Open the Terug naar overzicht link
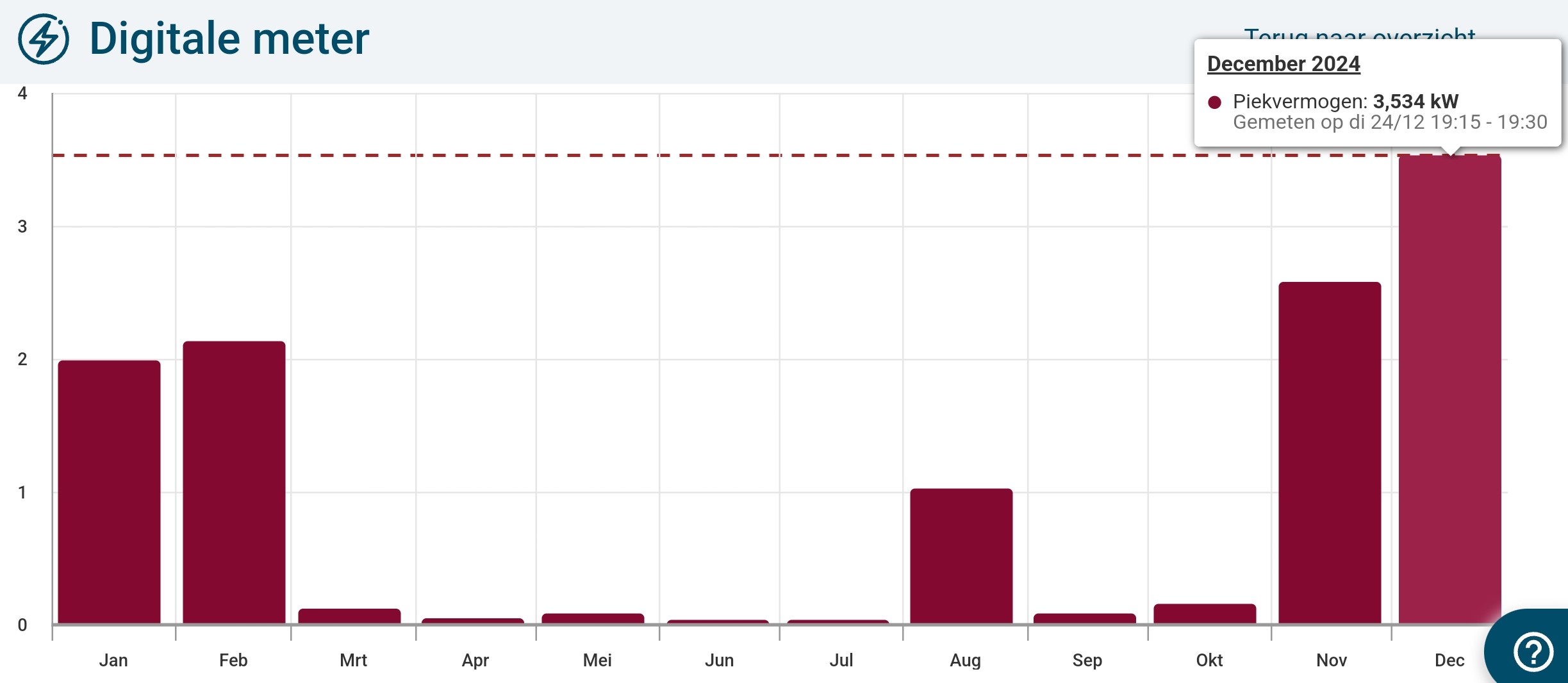The width and height of the screenshot is (1568, 683). pyautogui.click(x=1358, y=33)
